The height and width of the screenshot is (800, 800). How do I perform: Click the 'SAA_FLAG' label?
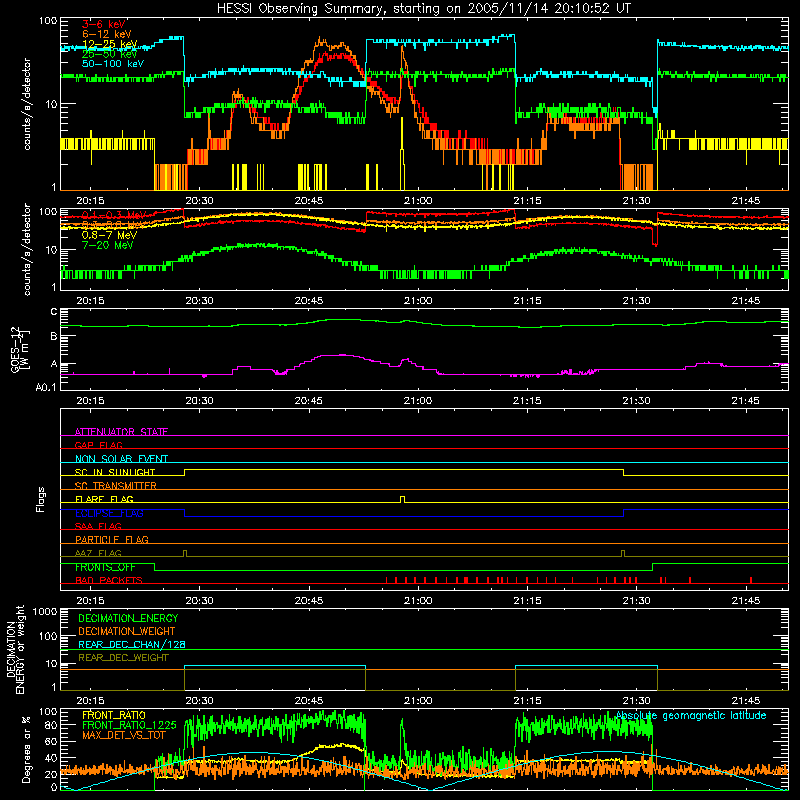[x=98, y=526]
